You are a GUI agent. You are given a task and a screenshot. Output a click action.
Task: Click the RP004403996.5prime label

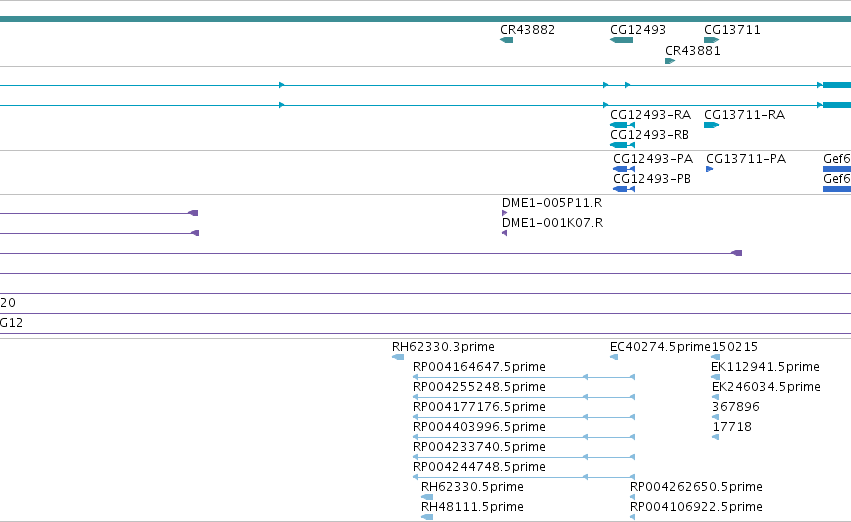pyautogui.click(x=479, y=426)
